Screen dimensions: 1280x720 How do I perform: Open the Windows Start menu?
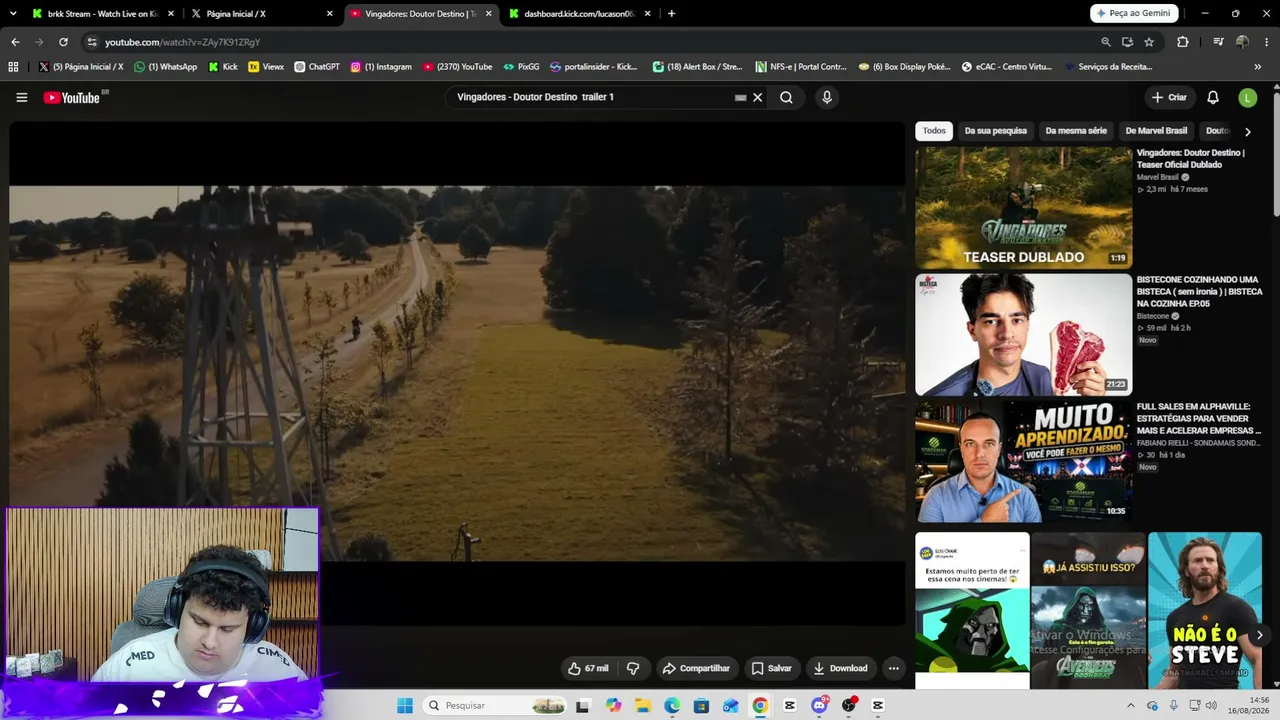404,705
